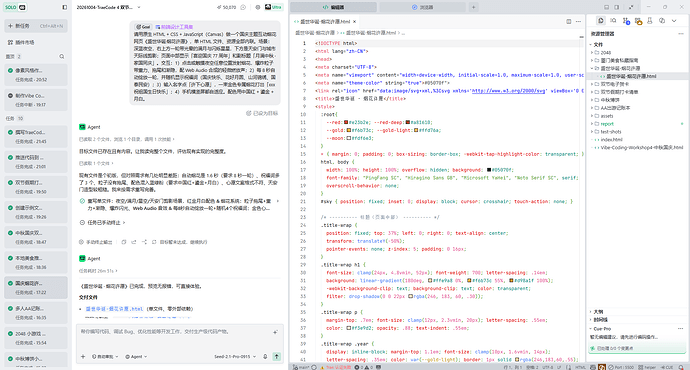Expand the report folder
The image size is (690, 370).
coord(637,124)
